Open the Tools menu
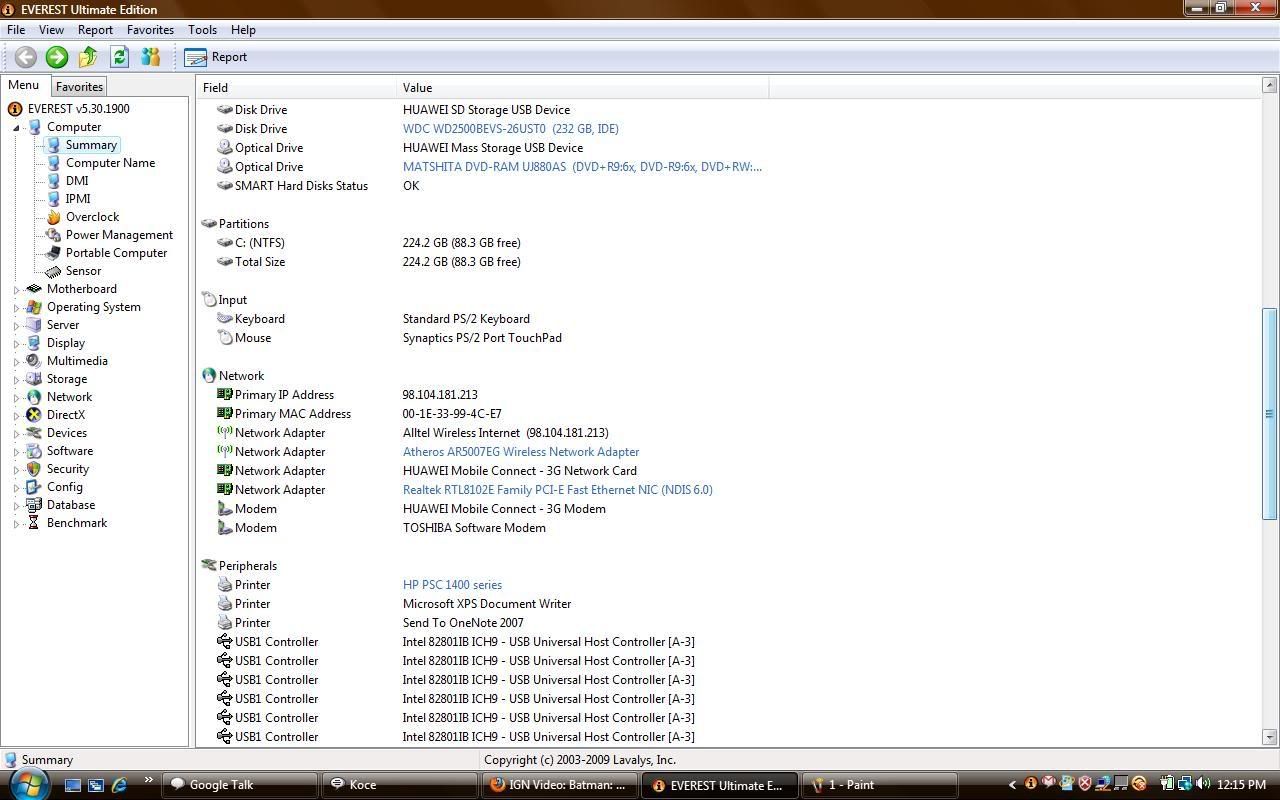 202,30
